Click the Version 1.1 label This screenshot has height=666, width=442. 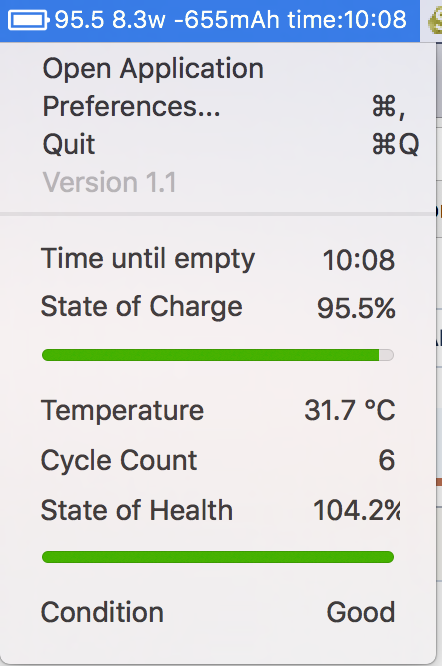(x=110, y=182)
